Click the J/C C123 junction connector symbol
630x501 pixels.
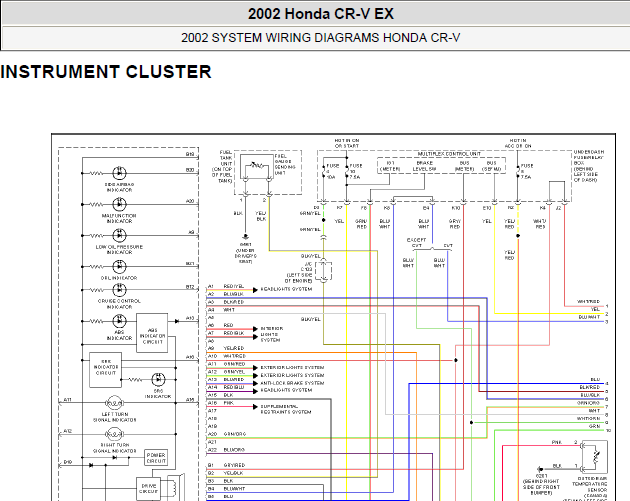point(323,270)
